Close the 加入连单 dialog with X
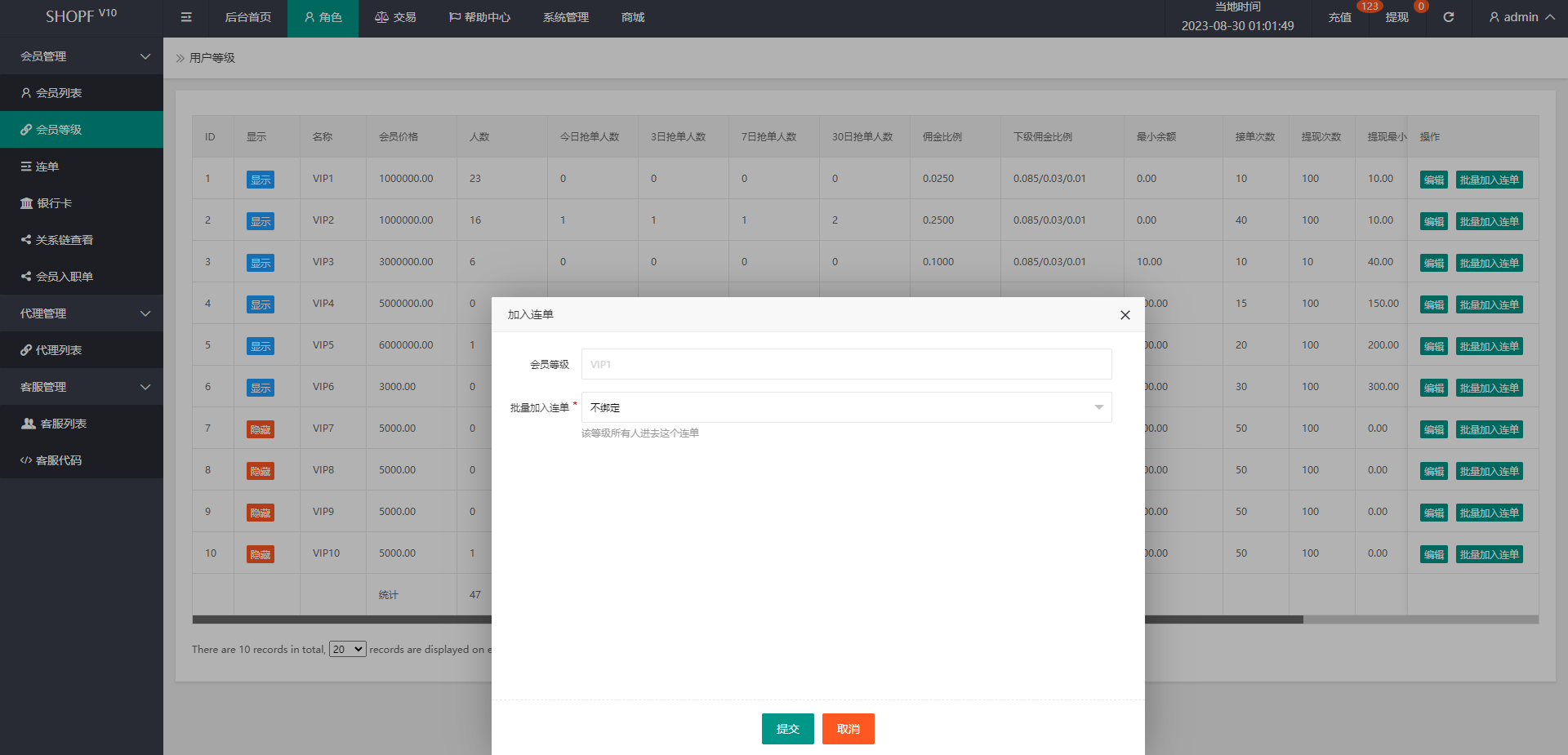Image resolution: width=1568 pixels, height=755 pixels. point(1125,315)
